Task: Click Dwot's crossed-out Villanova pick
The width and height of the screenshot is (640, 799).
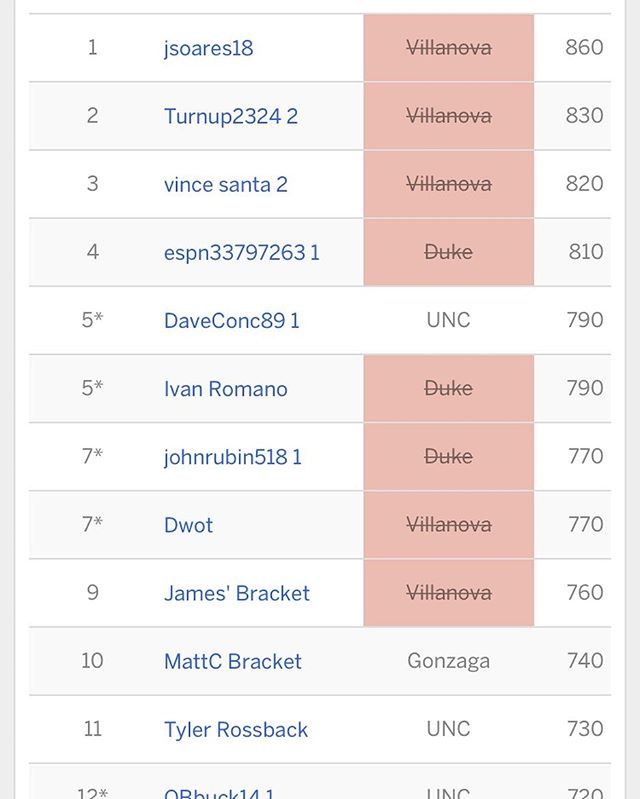Action: click(448, 525)
